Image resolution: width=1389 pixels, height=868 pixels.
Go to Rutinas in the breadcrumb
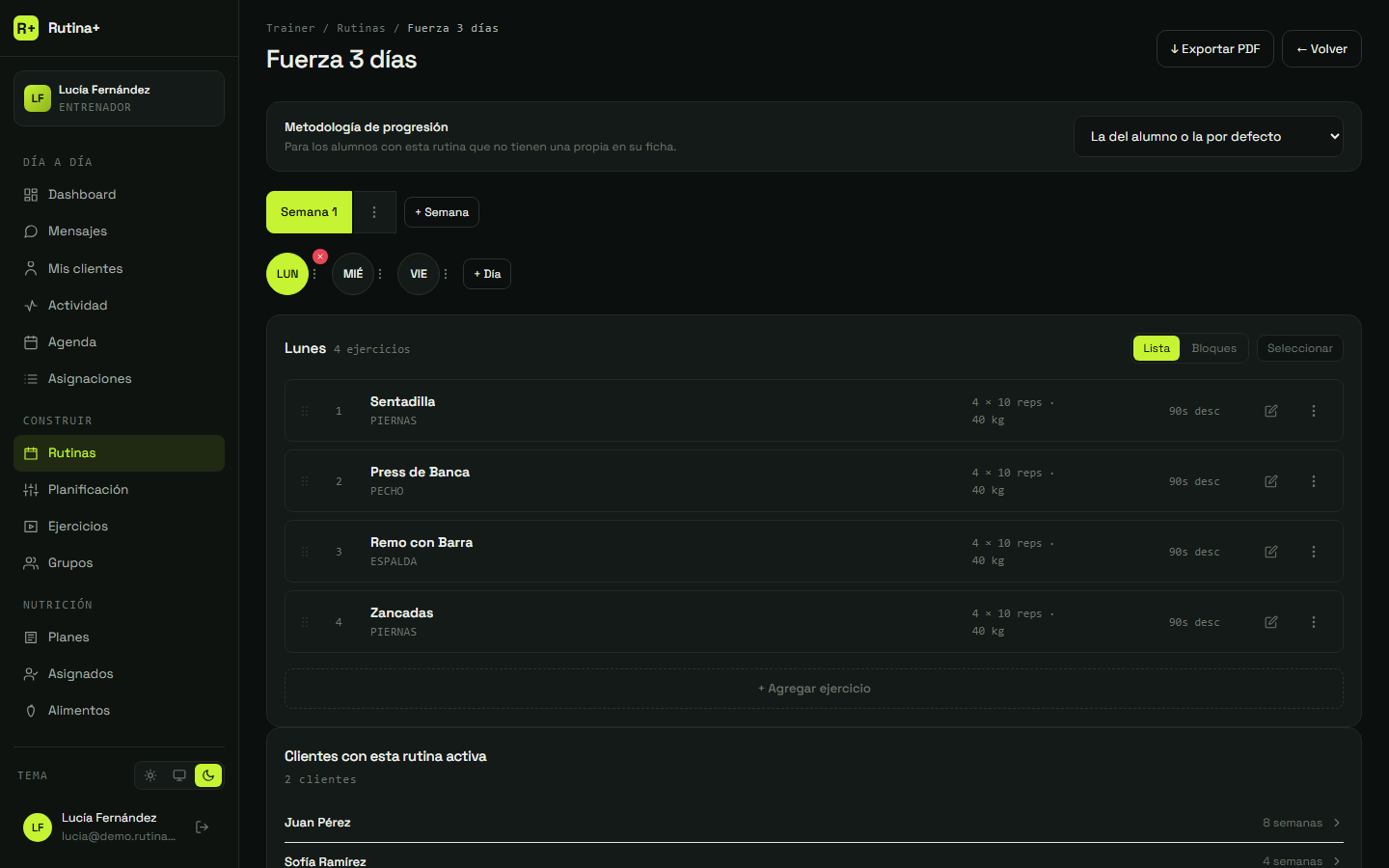click(361, 28)
